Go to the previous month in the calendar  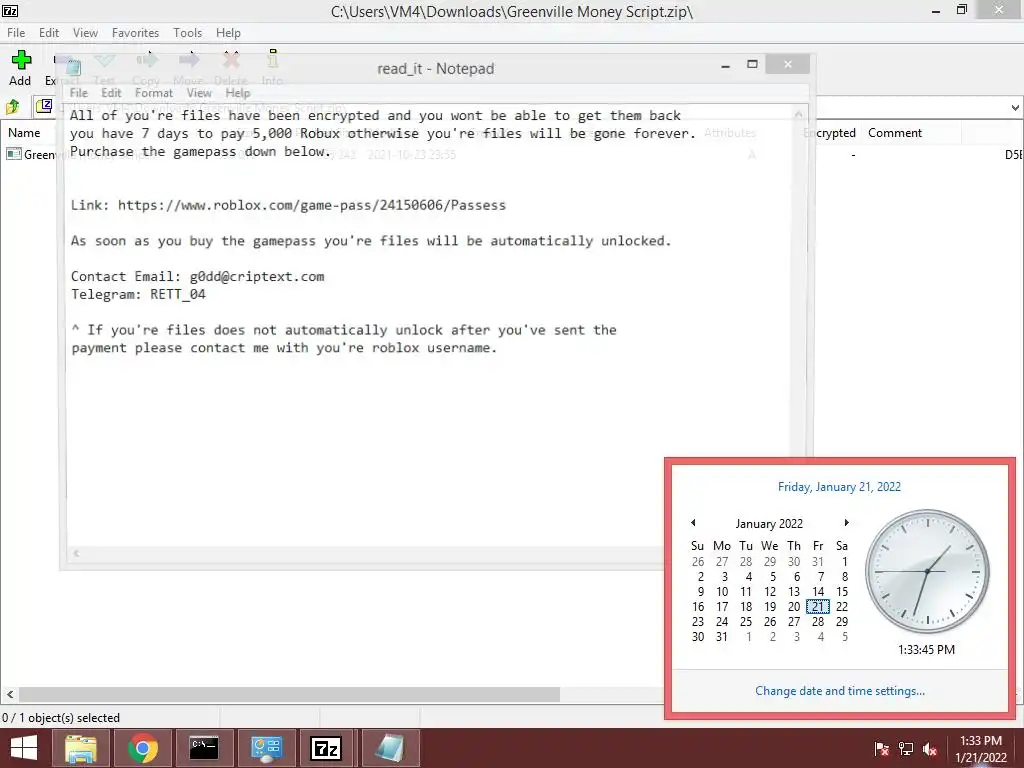[x=693, y=522]
